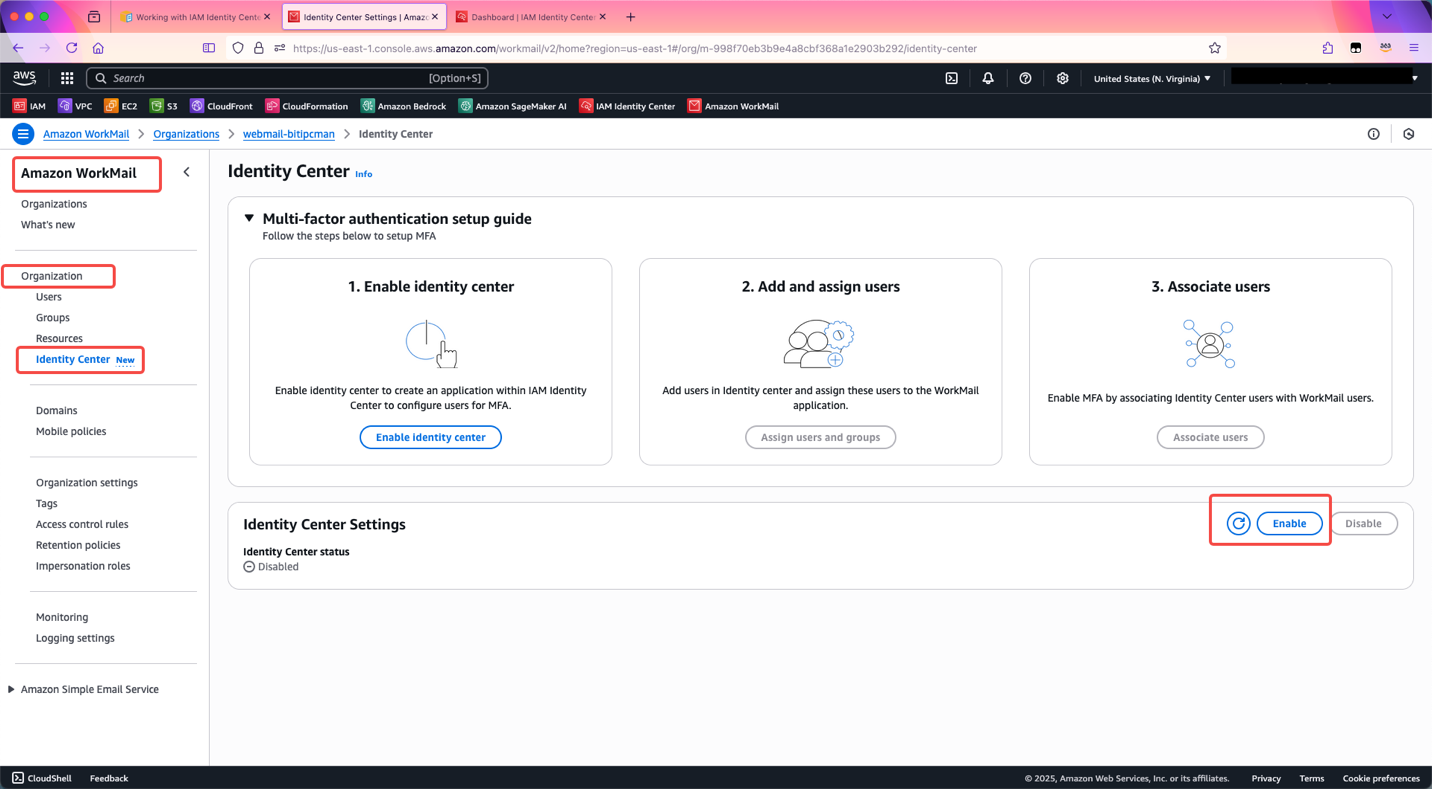Open Retention policies in the sidebar
1432x789 pixels.
click(x=78, y=546)
